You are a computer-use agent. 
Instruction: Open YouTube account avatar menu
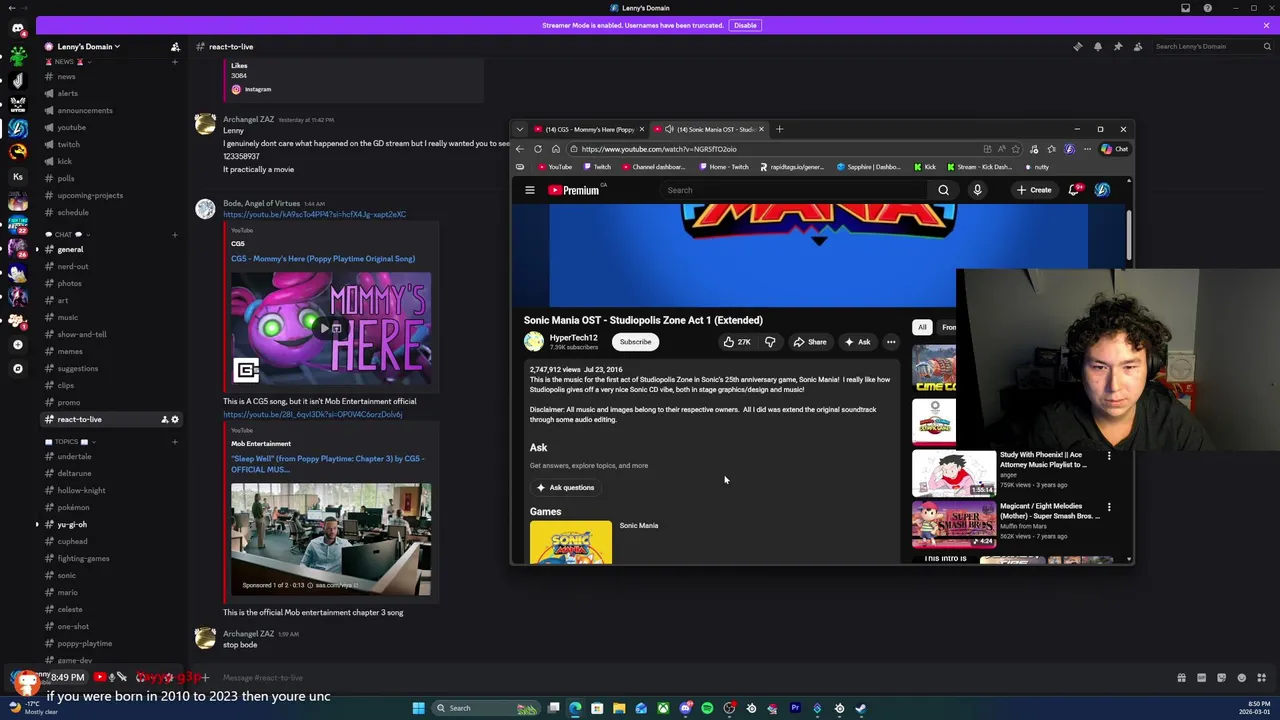[x=1102, y=190]
